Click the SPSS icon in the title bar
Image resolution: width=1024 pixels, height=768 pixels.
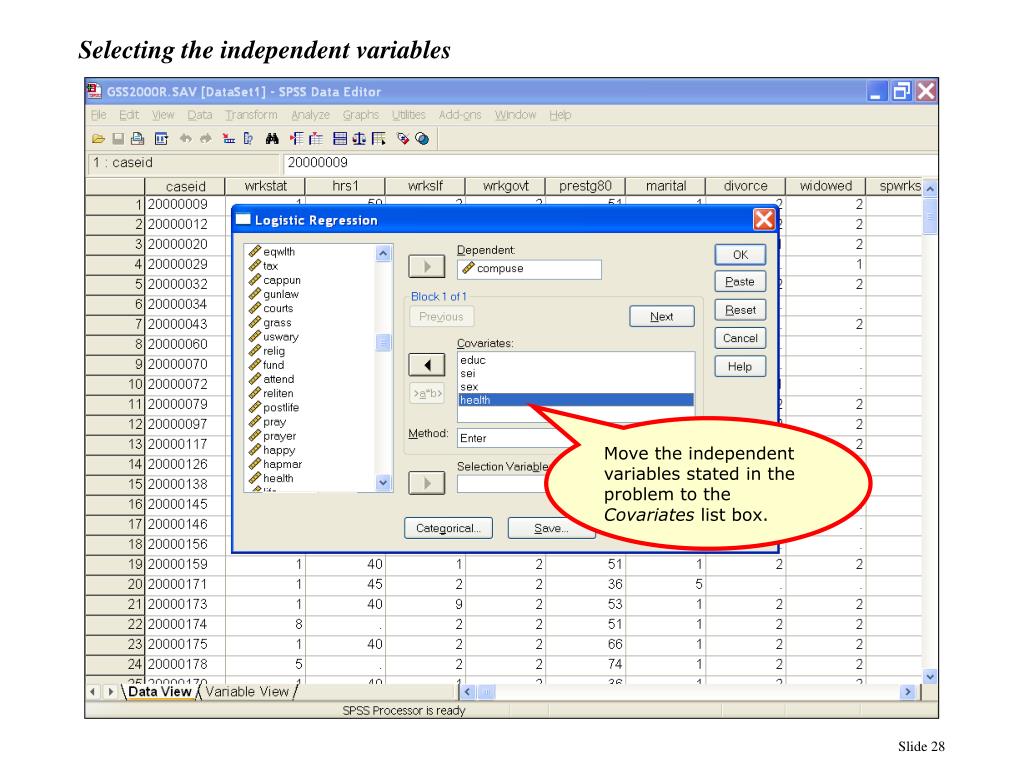pos(94,91)
